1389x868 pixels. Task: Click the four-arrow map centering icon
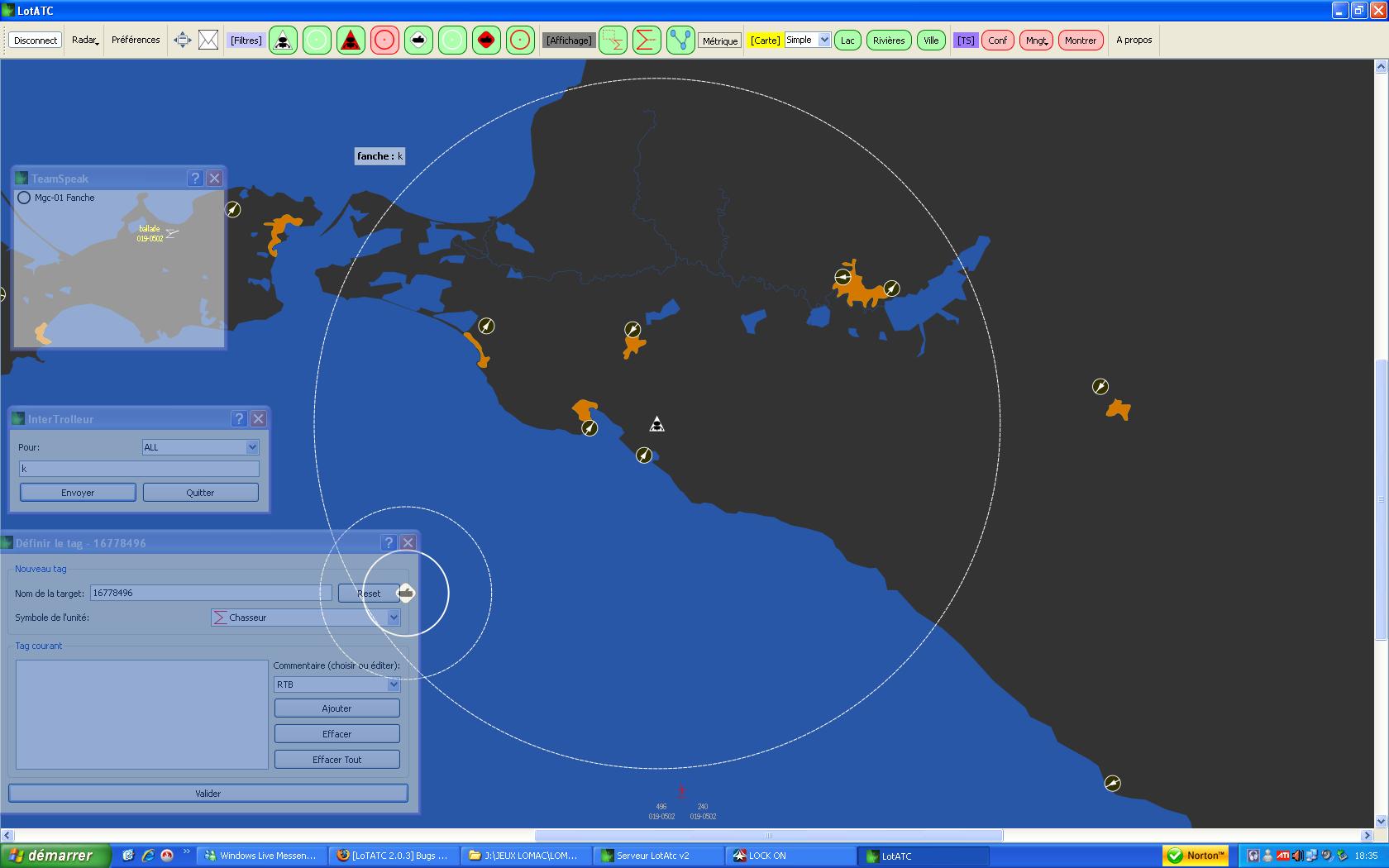tap(183, 40)
